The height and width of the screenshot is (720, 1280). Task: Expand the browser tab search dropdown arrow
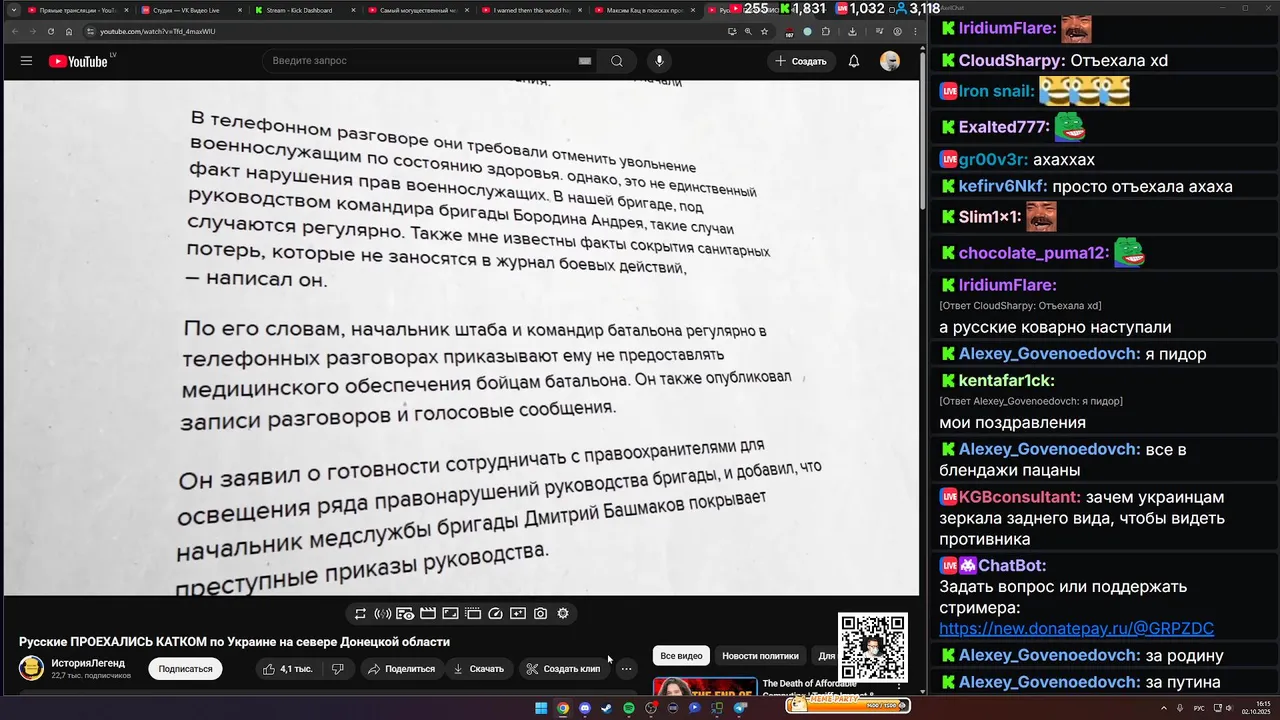click(13, 10)
